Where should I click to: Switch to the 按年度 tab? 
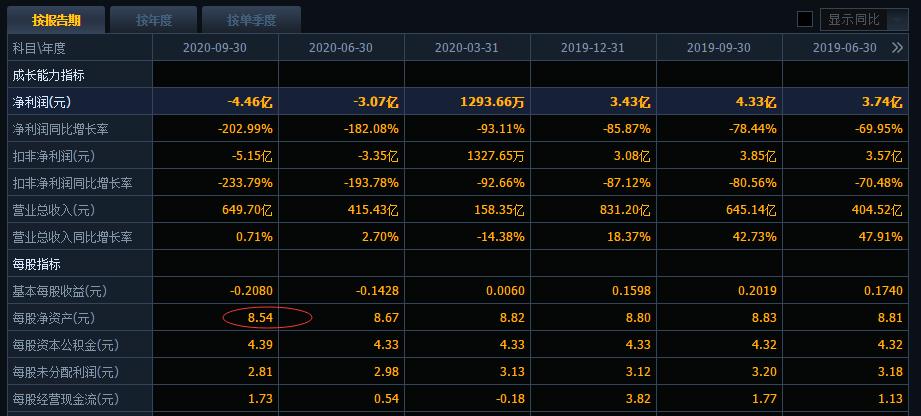[154, 21]
